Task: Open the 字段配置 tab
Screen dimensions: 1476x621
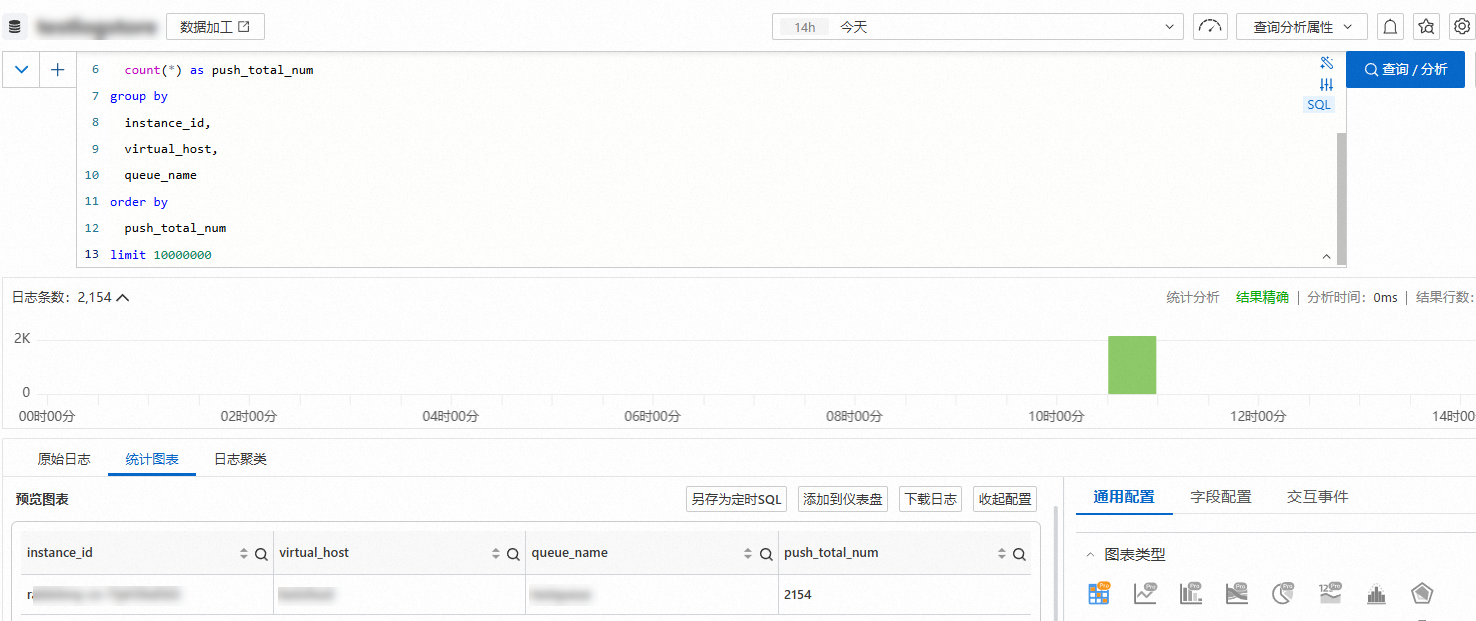Action: coord(1221,497)
